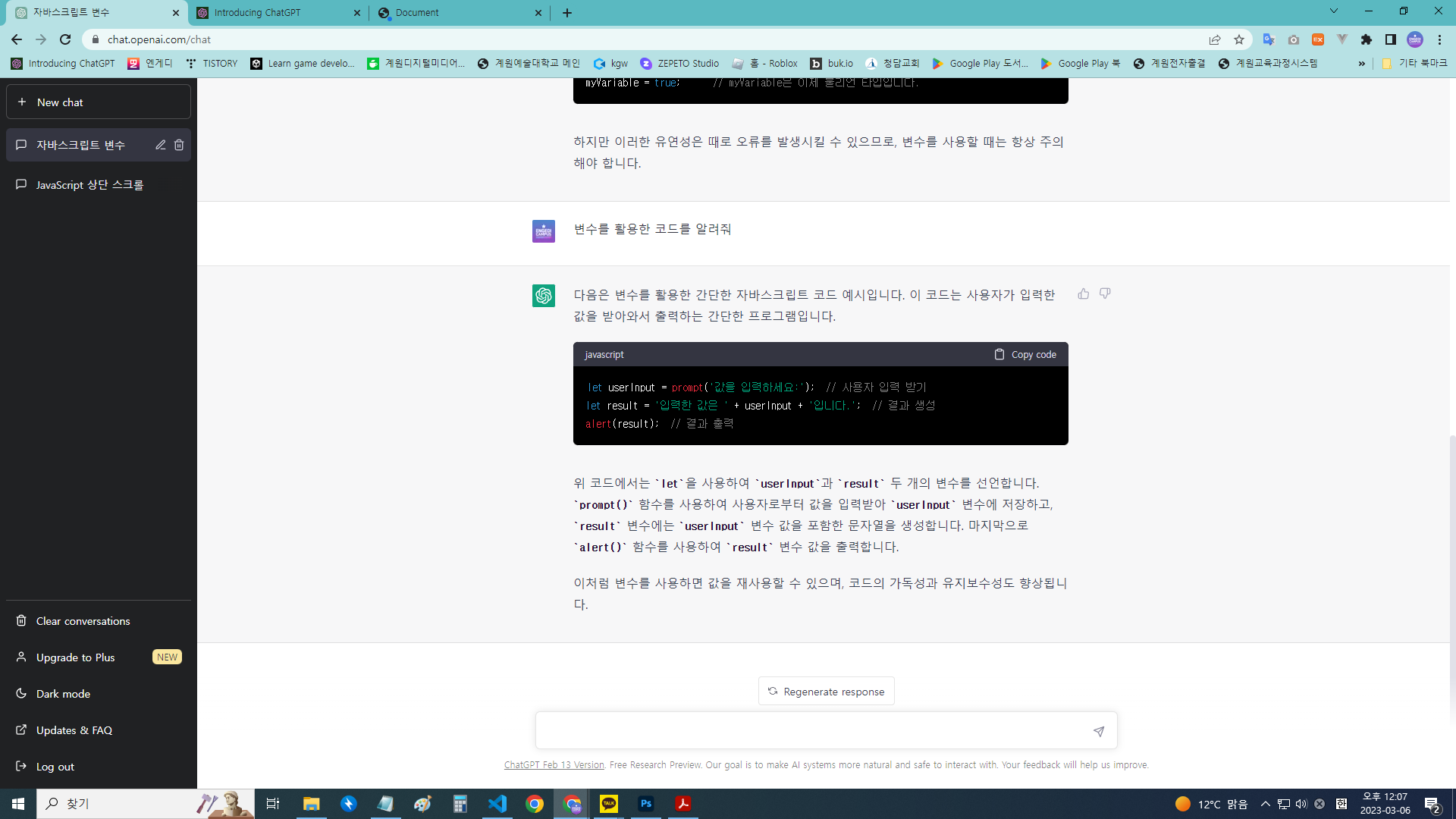Start a New chat in the sidebar
Image resolution: width=1456 pixels, height=819 pixels.
(x=98, y=102)
